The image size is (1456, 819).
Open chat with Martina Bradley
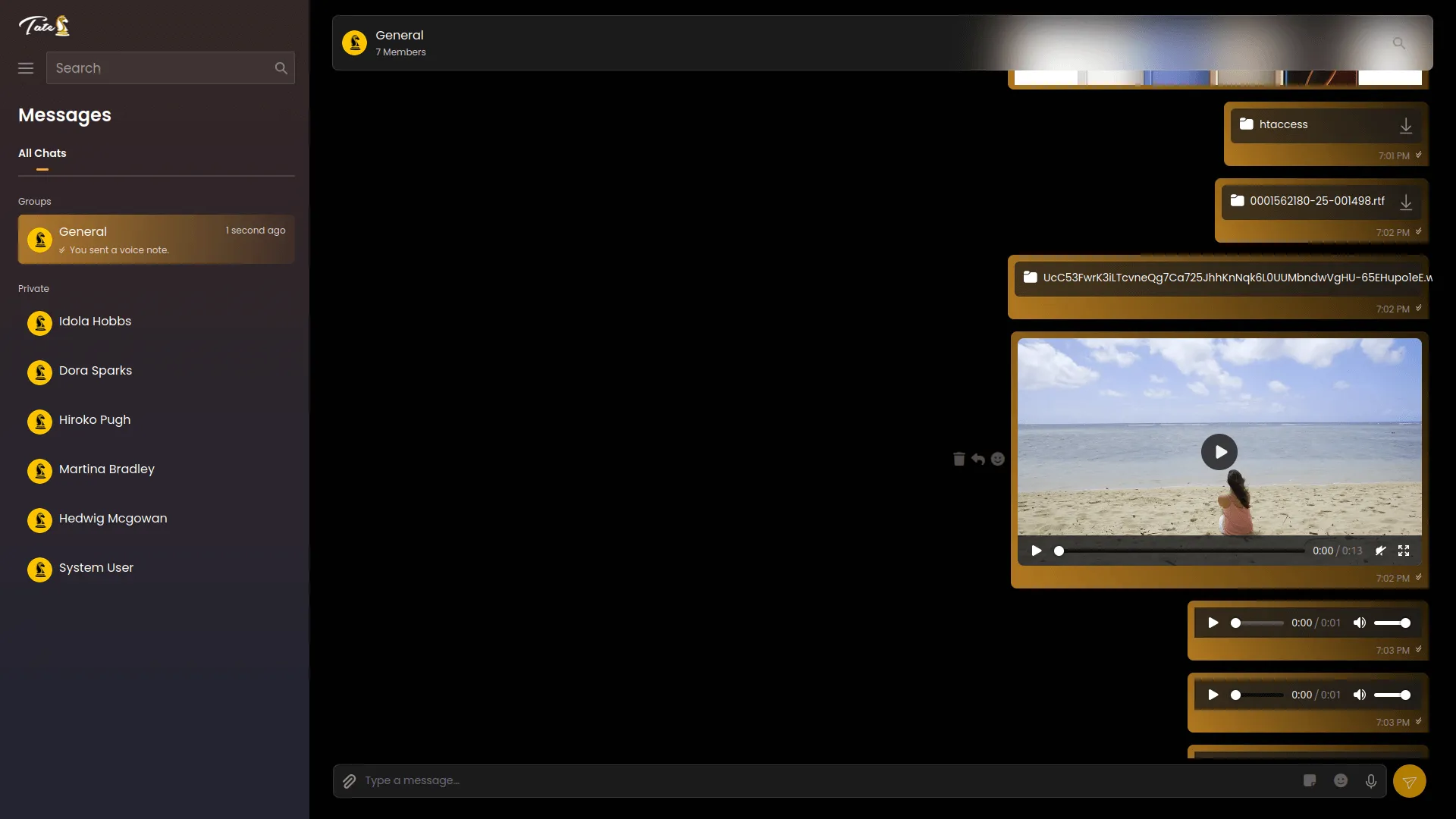(106, 469)
